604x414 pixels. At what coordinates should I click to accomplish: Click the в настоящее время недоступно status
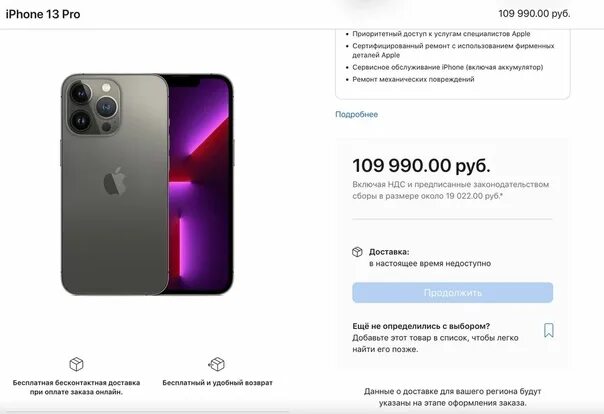430,264
